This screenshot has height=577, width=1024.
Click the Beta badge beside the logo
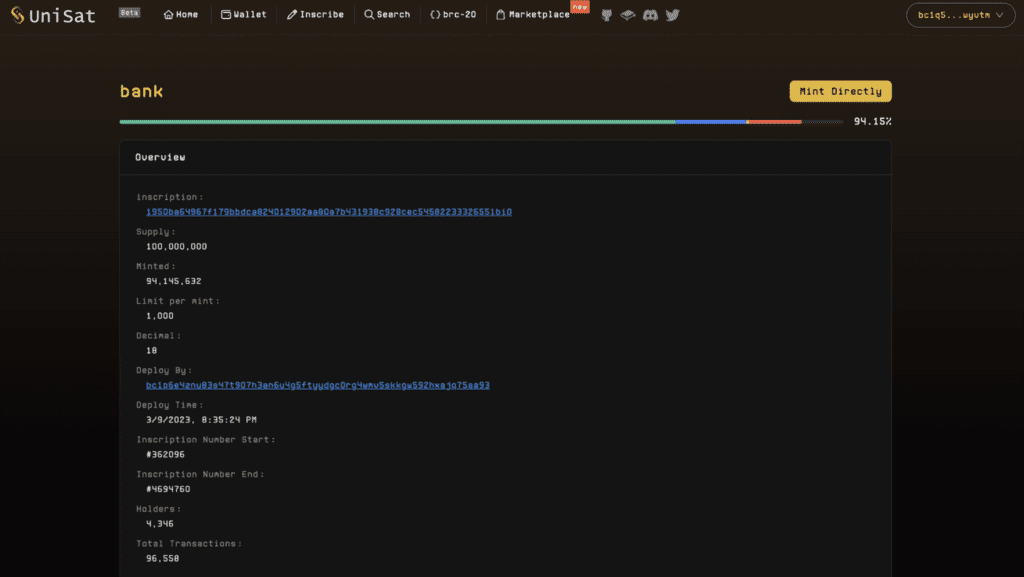pos(129,12)
